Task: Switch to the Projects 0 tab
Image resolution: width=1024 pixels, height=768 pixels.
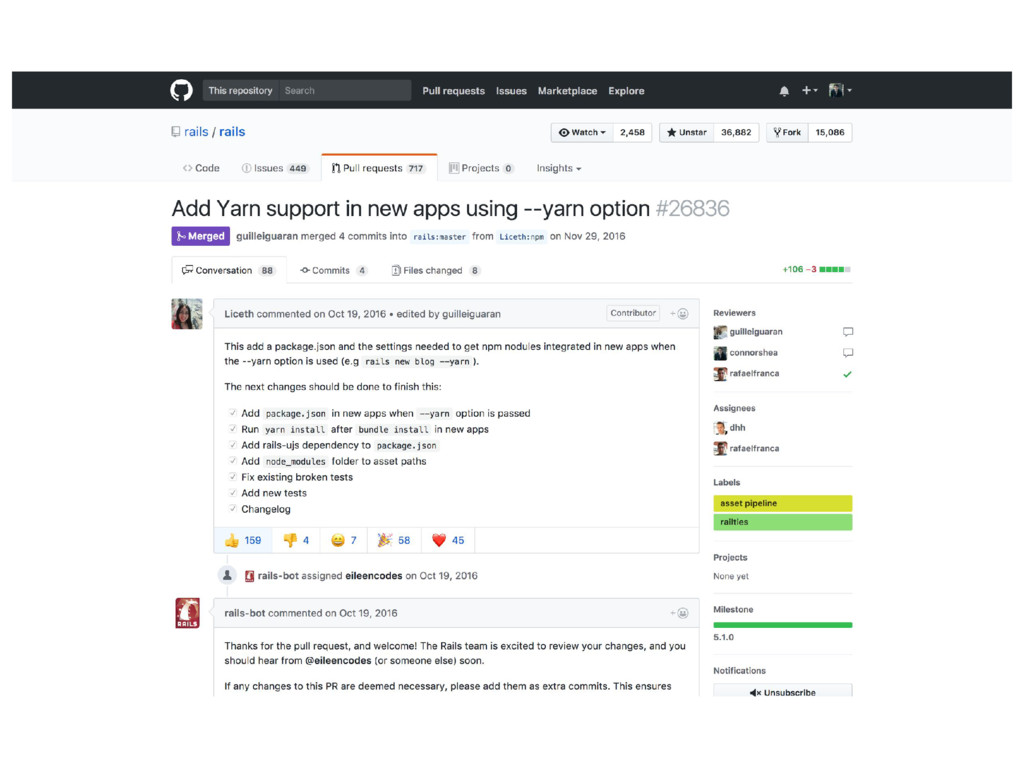Action: point(481,168)
